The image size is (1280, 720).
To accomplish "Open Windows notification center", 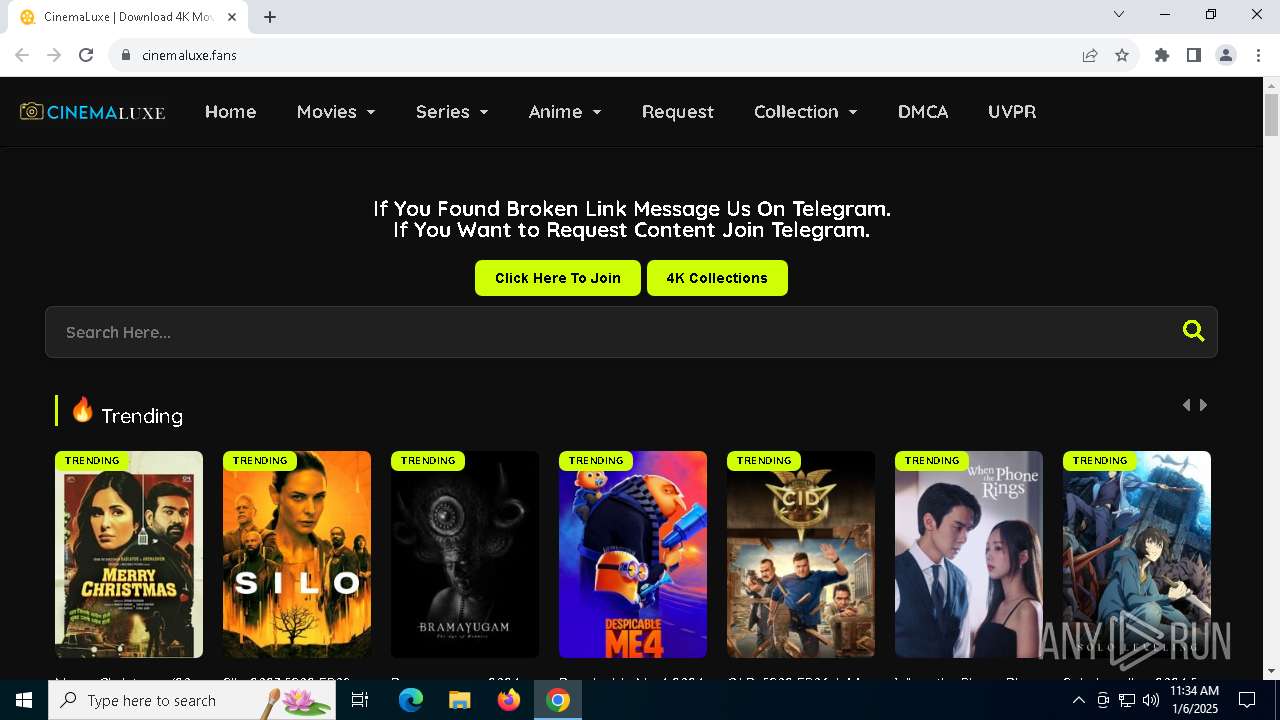I will point(1247,700).
